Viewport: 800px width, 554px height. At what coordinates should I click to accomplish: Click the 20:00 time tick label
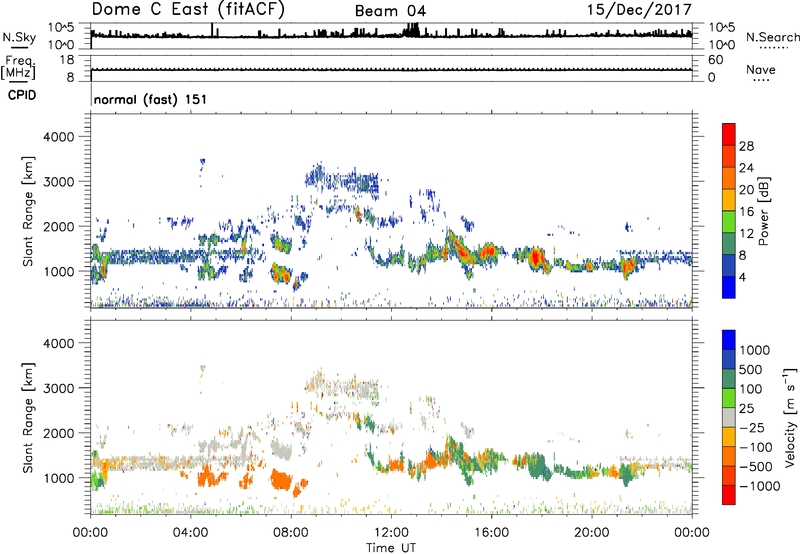(591, 533)
